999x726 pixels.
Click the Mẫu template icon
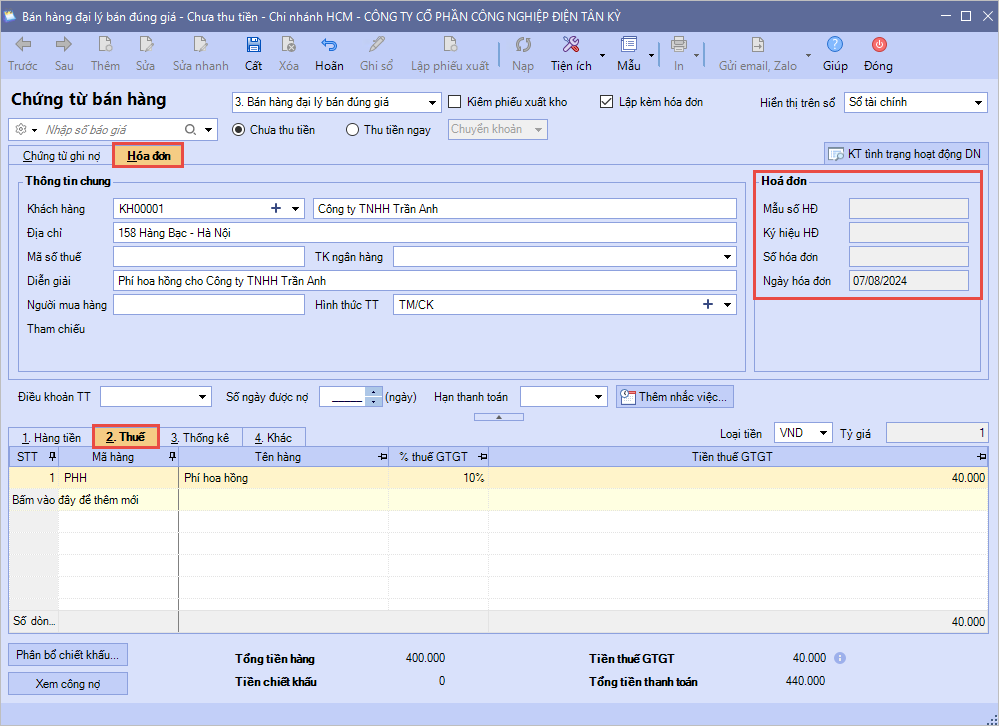628,45
